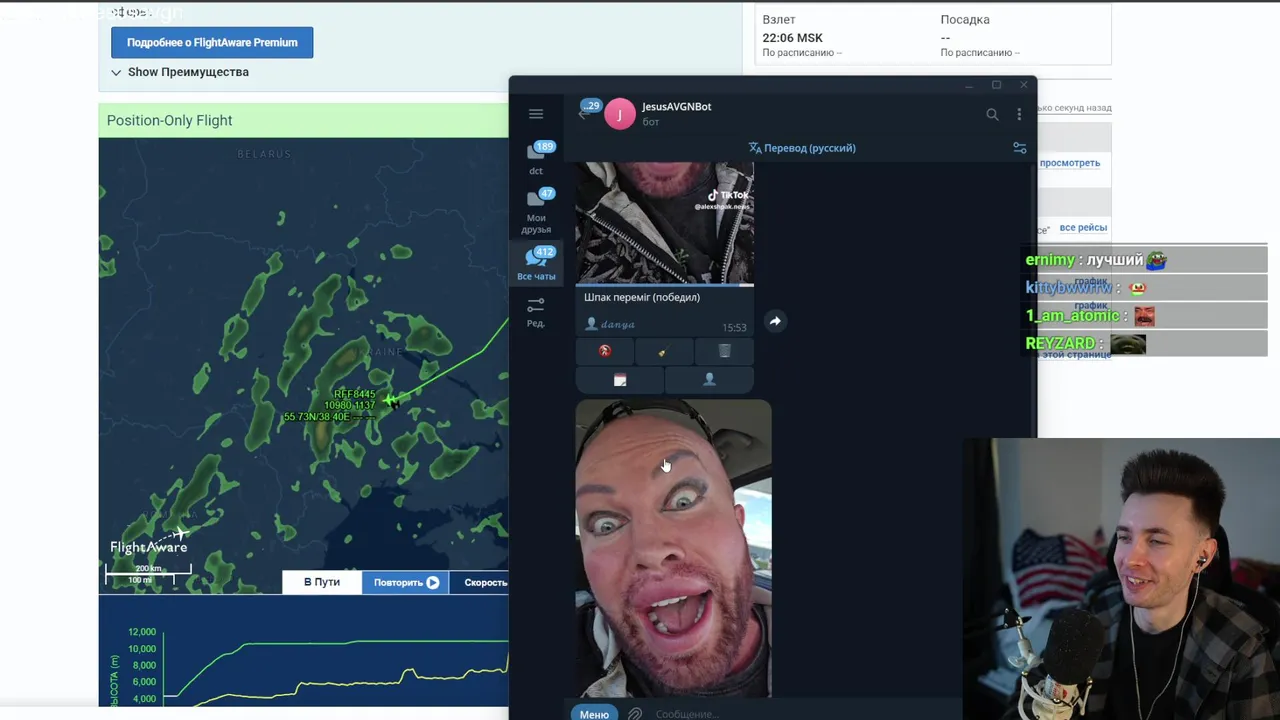Click the 15:53 message timestamp
Viewport: 1280px width, 720px height.
point(734,327)
